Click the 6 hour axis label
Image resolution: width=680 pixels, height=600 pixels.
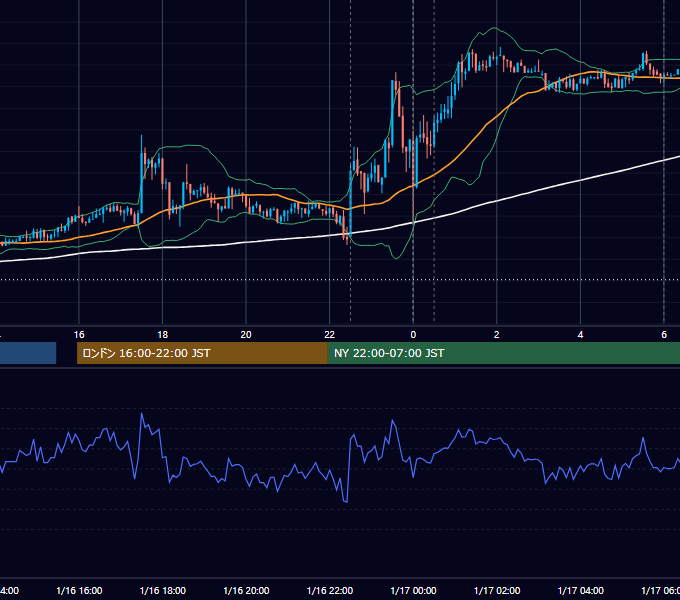pyautogui.click(x=664, y=335)
